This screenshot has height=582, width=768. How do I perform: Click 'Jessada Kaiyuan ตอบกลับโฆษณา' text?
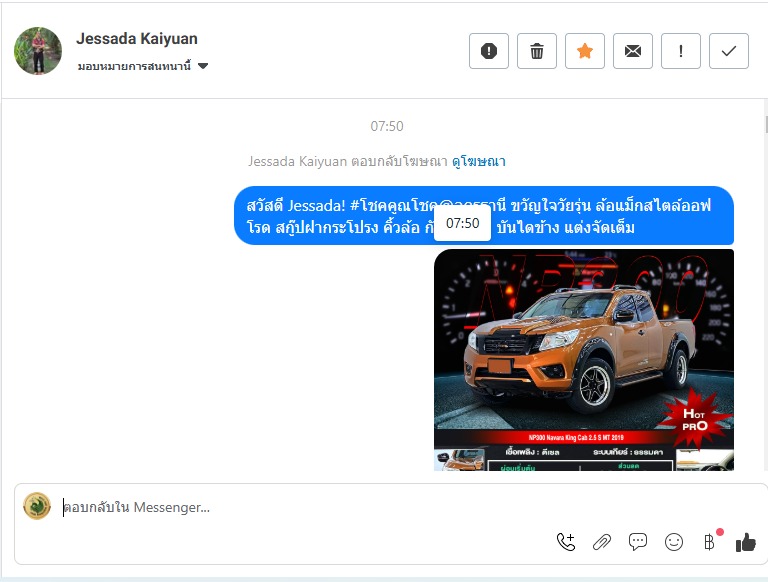click(347, 161)
